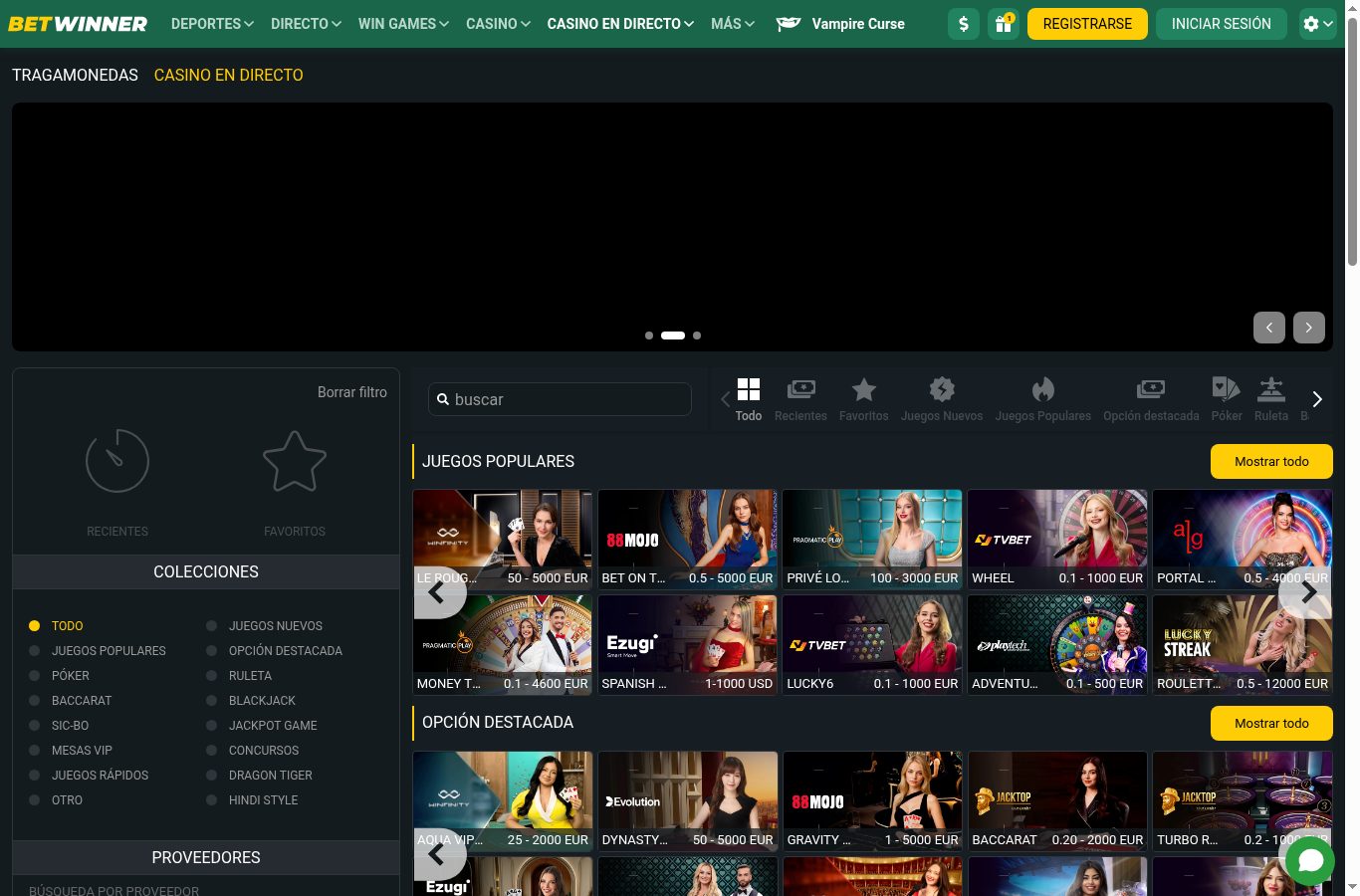Show all Opción Destacada games
This screenshot has height=896, width=1360.
pos(1271,724)
